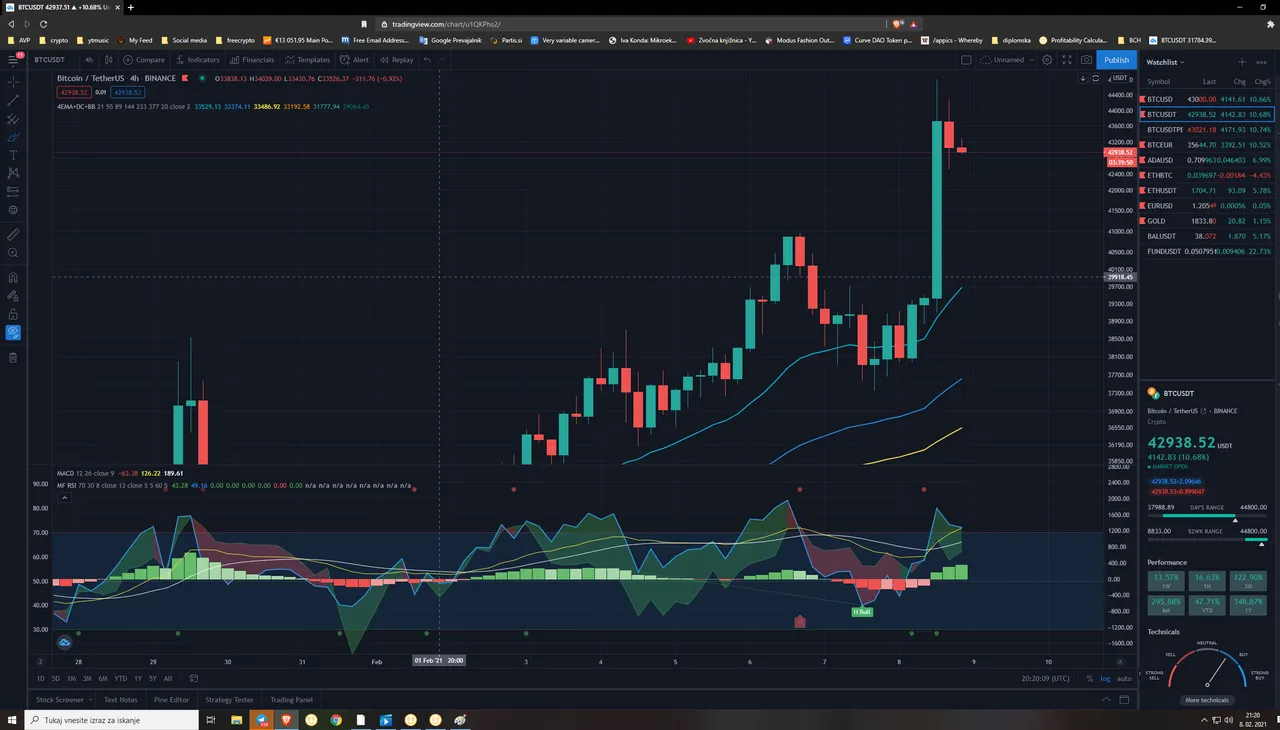Open the candlestick chart style selector
Screen dimensions: 1280x730
click(x=109, y=60)
